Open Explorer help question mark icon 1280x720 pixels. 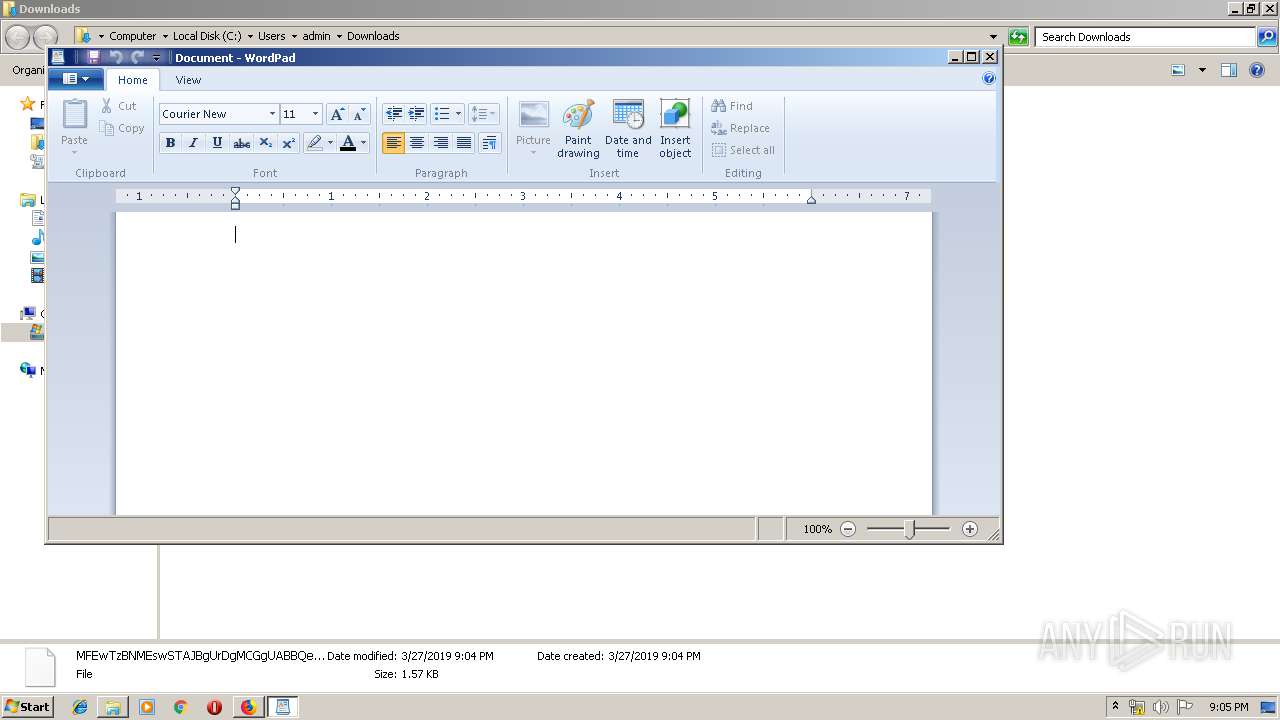pos(1259,70)
